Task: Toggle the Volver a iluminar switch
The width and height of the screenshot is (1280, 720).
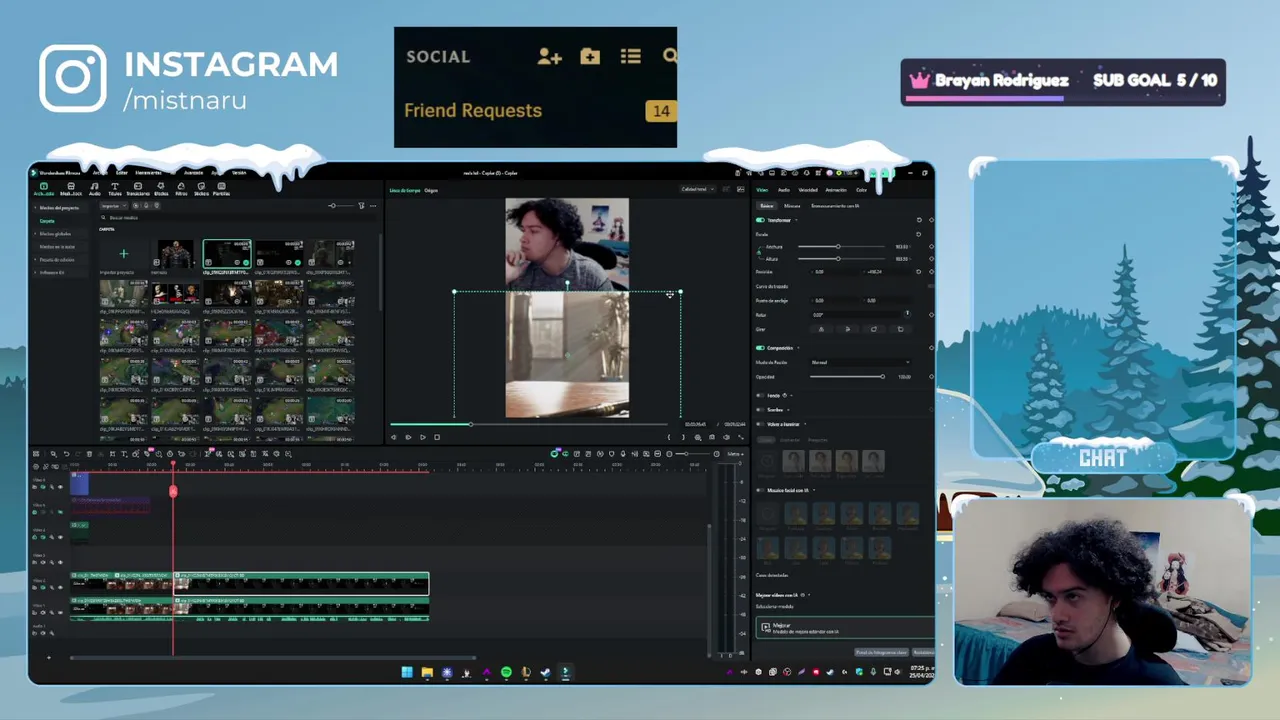Action: coord(760,424)
